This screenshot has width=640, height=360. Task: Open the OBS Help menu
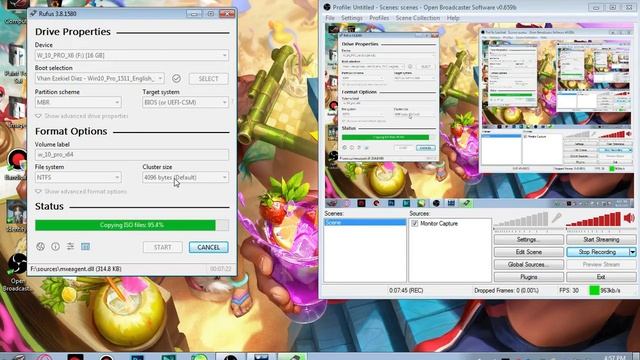(x=453, y=18)
